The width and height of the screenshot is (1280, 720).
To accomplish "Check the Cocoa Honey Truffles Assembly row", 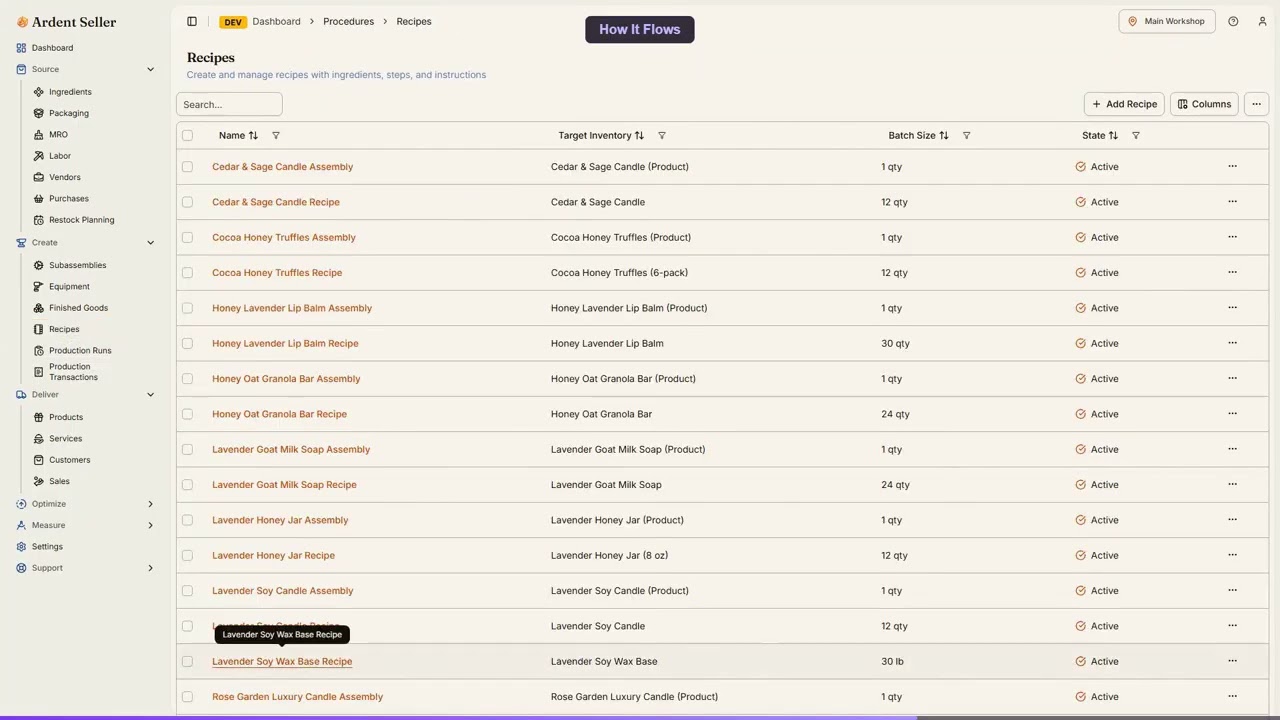I will [x=187, y=237].
